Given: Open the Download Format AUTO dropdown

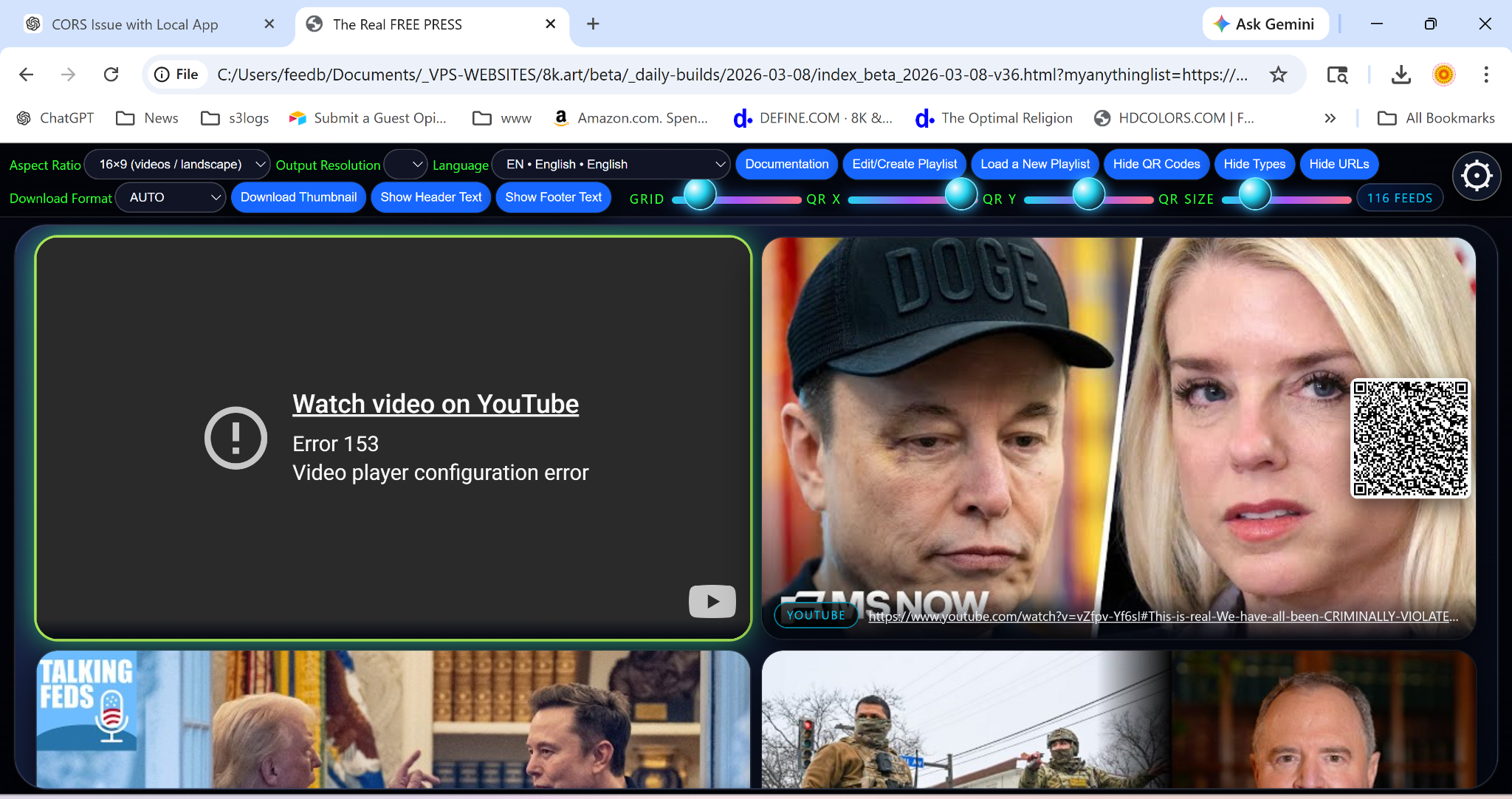Looking at the screenshot, I should (x=171, y=197).
